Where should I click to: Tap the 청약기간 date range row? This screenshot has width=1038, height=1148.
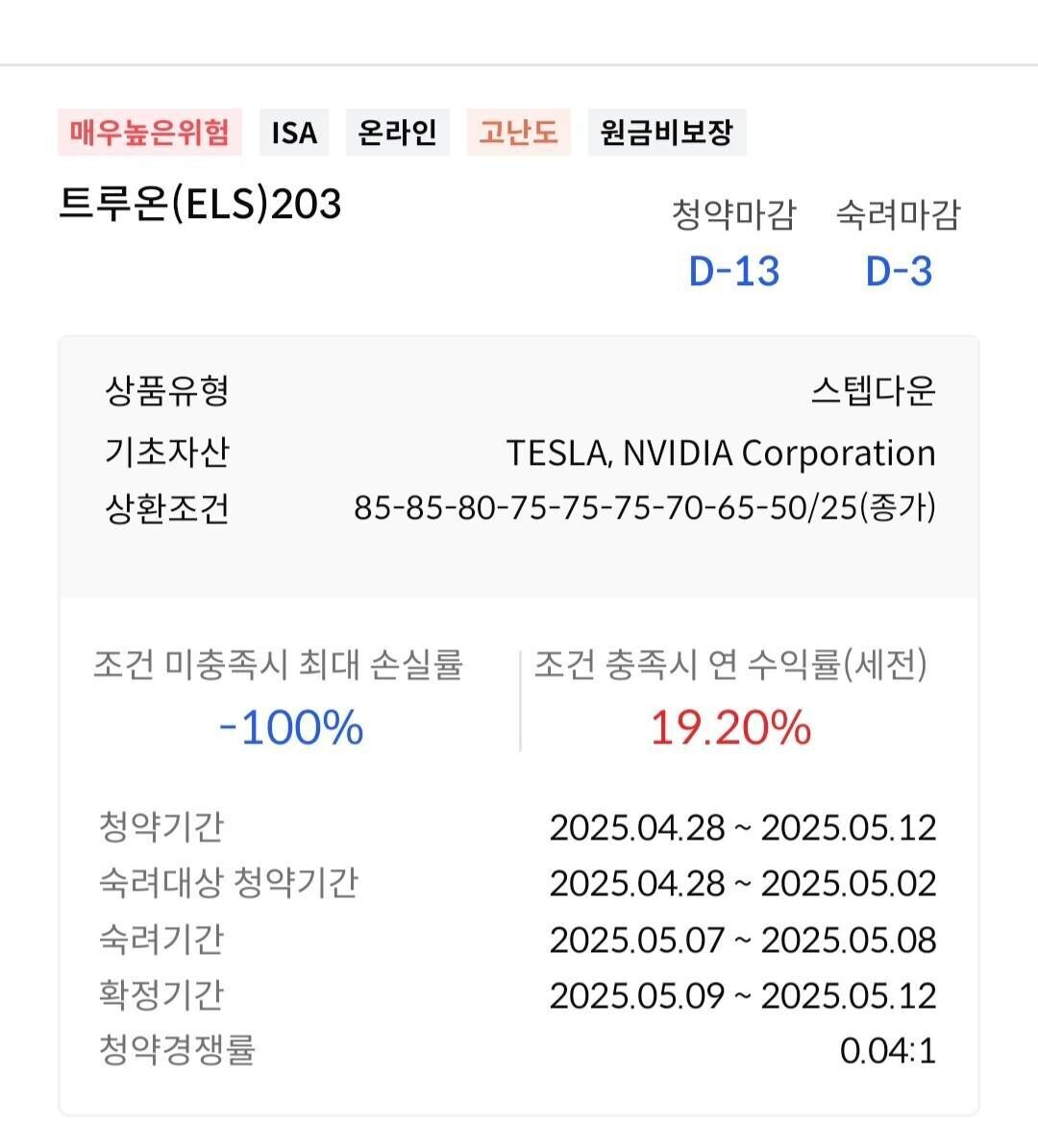pyautogui.click(x=519, y=828)
